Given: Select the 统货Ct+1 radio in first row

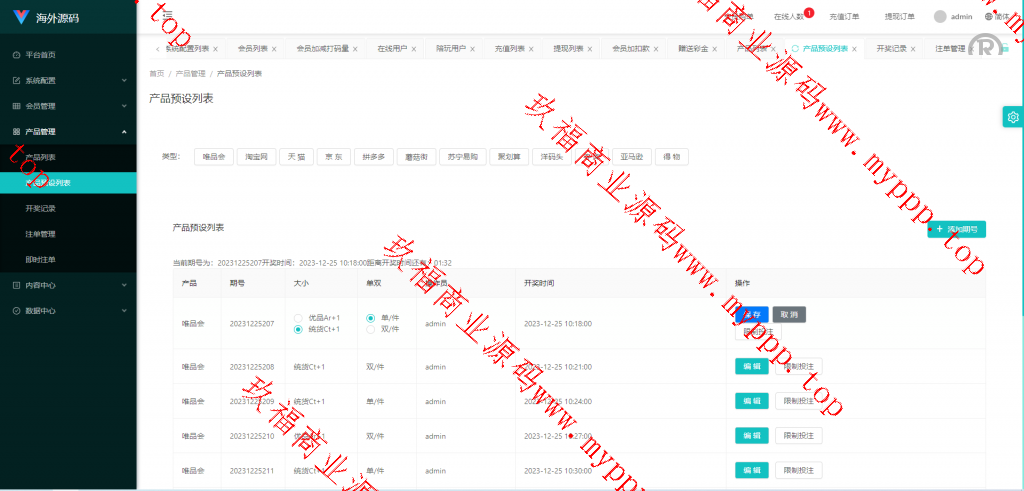Looking at the screenshot, I should click(x=298, y=328).
